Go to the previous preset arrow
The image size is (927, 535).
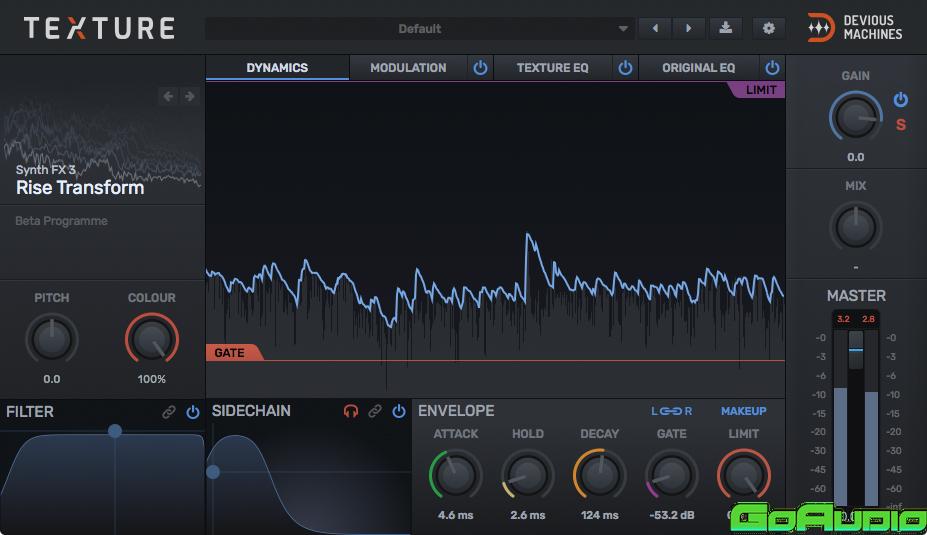655,28
